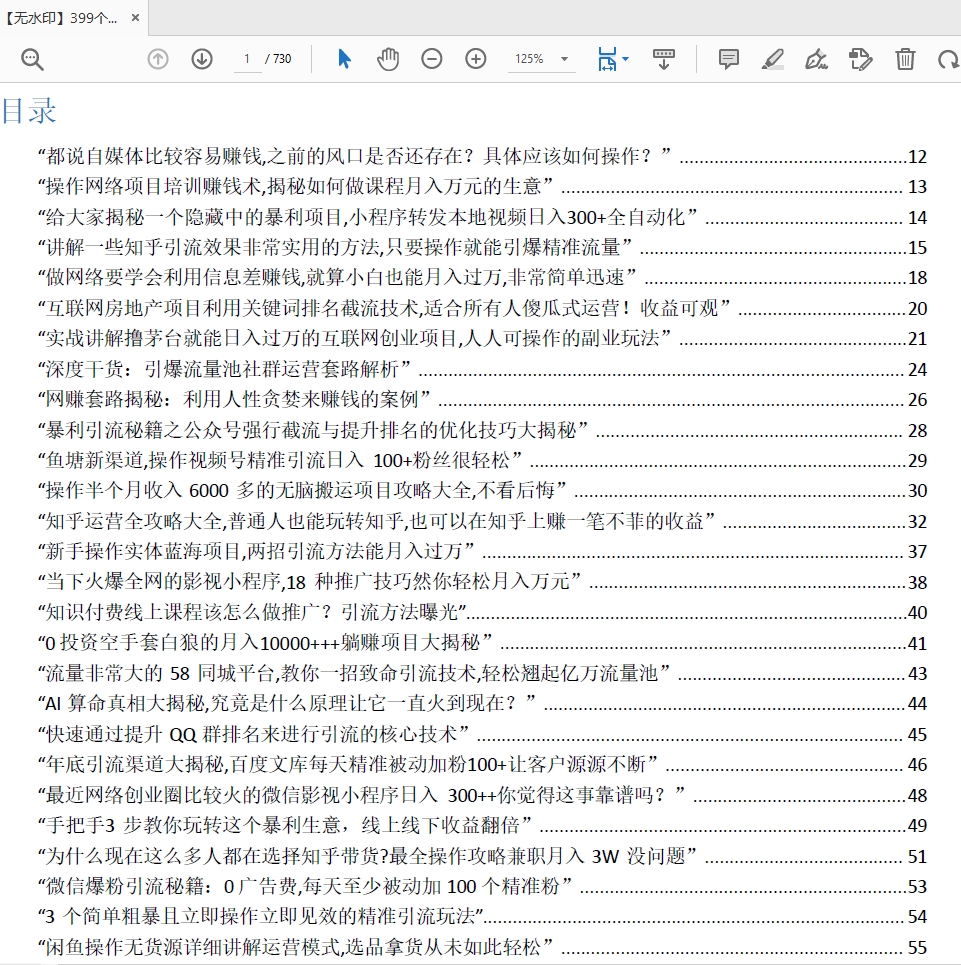Select the highlighter pen tool
Viewport: 961px width, 965px height.
[772, 59]
